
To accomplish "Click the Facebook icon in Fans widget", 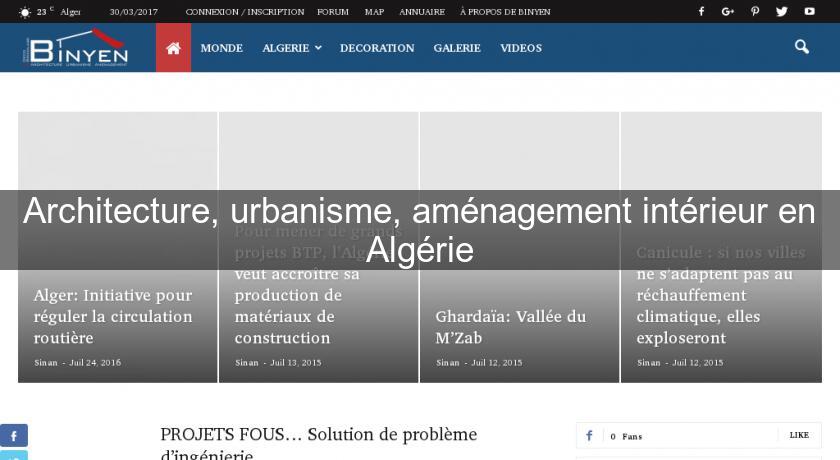I will tap(589, 435).
